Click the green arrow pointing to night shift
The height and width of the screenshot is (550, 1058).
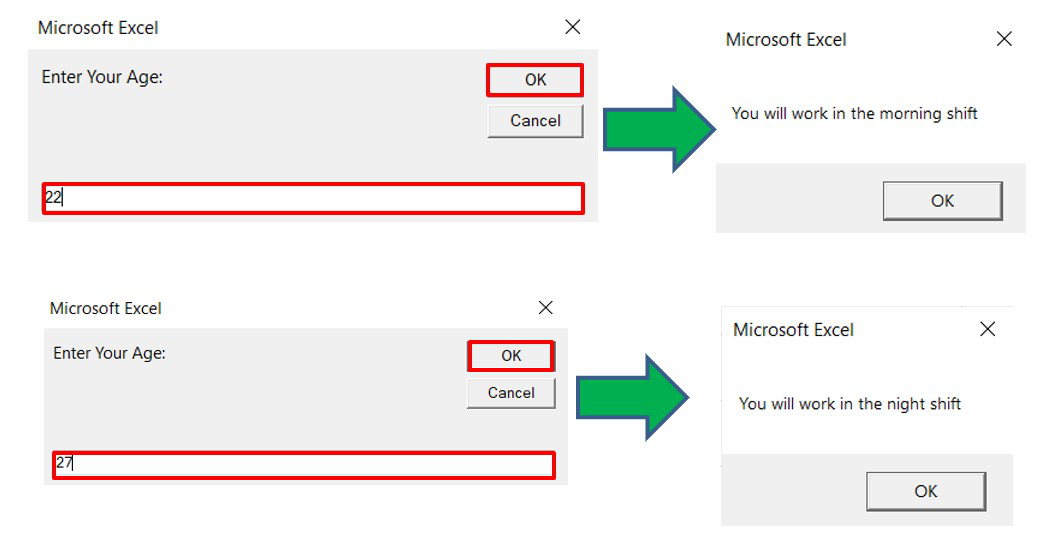click(633, 397)
